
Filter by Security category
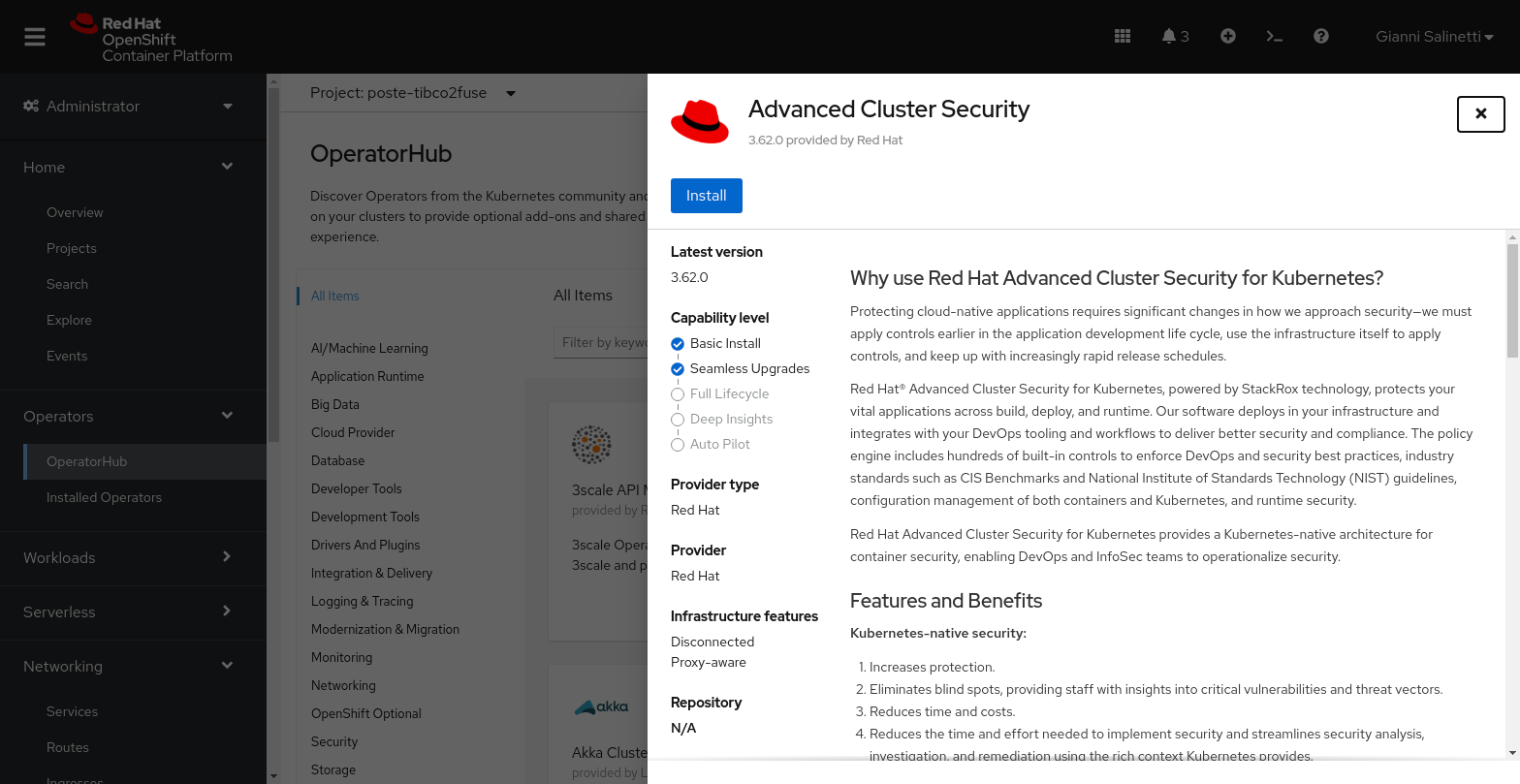click(x=334, y=741)
